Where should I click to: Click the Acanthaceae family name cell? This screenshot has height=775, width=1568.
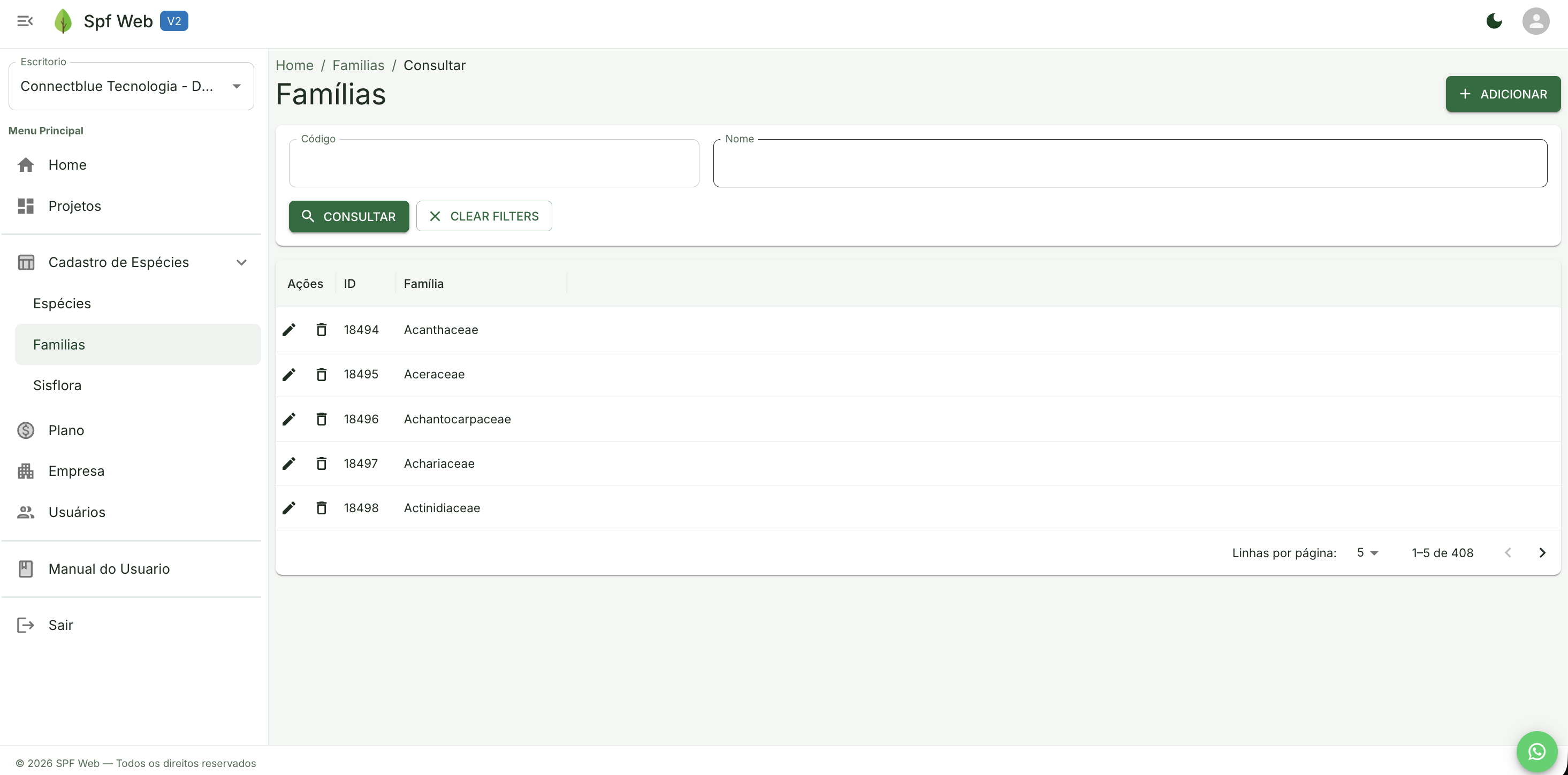[440, 329]
